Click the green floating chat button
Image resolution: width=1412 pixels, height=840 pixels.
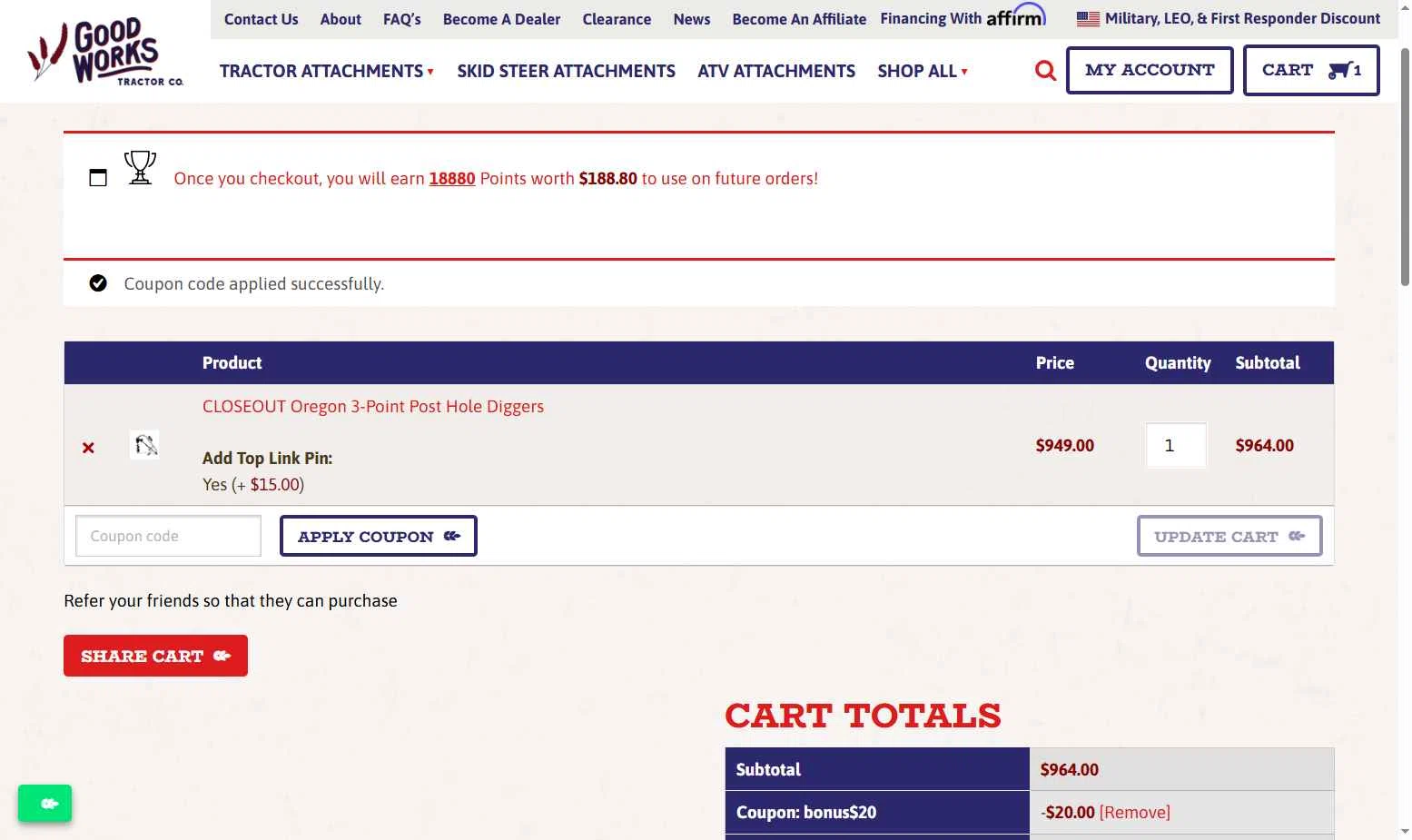tap(44, 803)
